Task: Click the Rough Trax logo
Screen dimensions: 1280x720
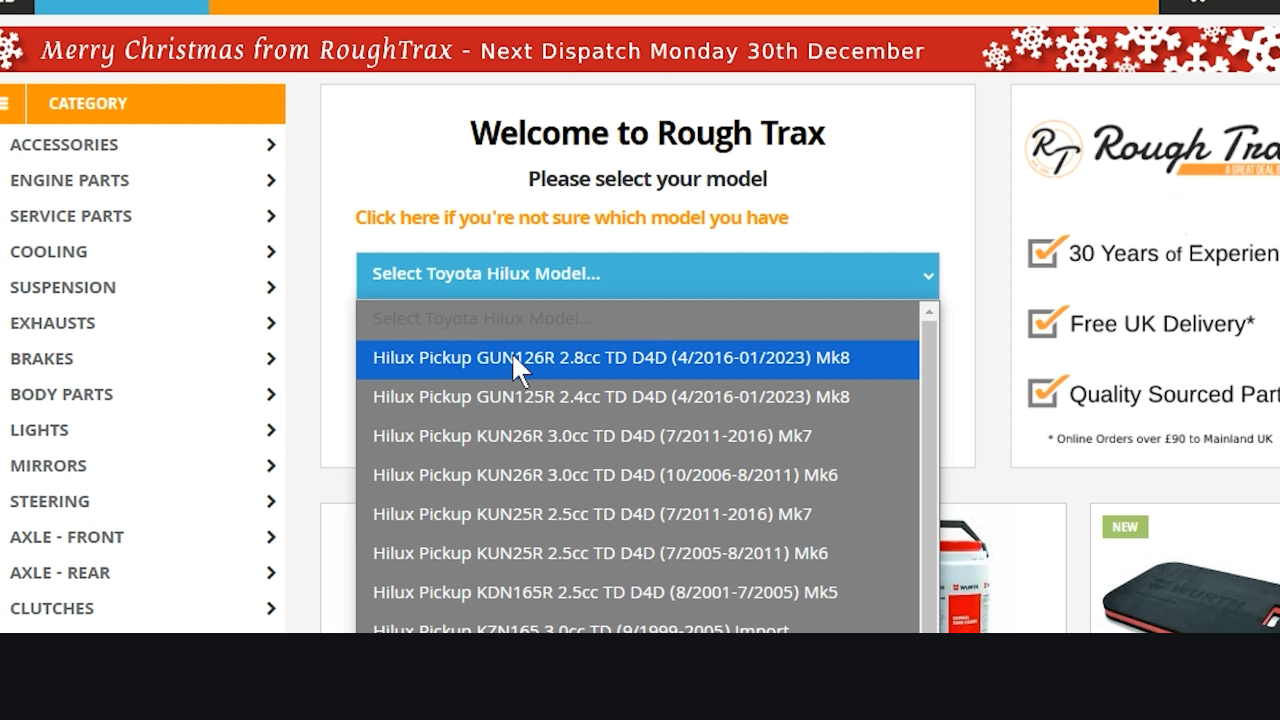Action: click(1152, 150)
